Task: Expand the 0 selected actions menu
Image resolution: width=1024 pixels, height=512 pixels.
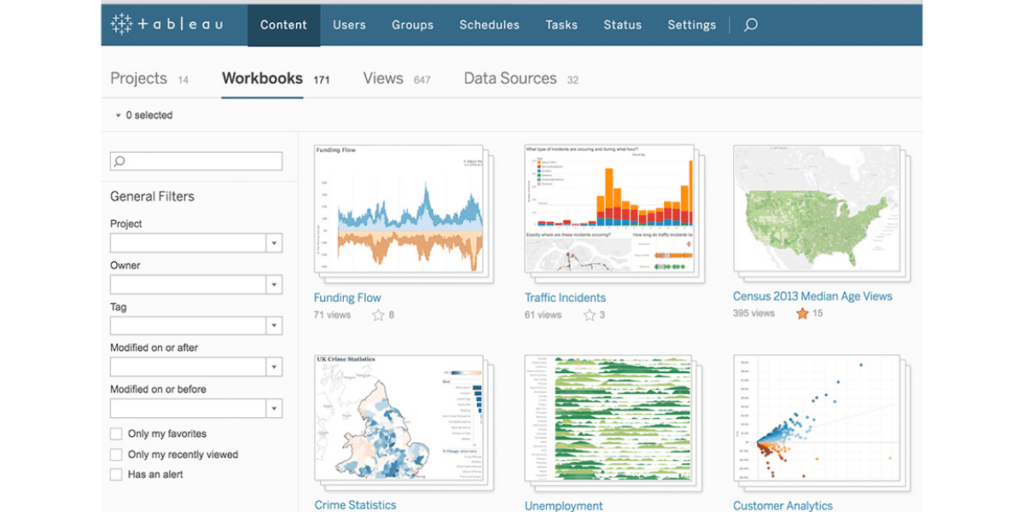Action: (x=144, y=116)
